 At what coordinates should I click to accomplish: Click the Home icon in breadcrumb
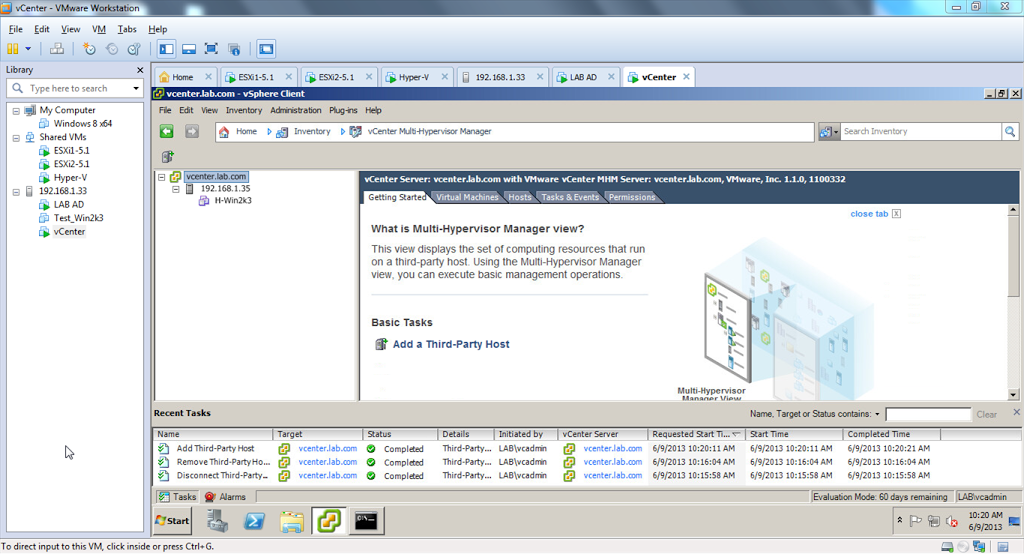tap(224, 132)
